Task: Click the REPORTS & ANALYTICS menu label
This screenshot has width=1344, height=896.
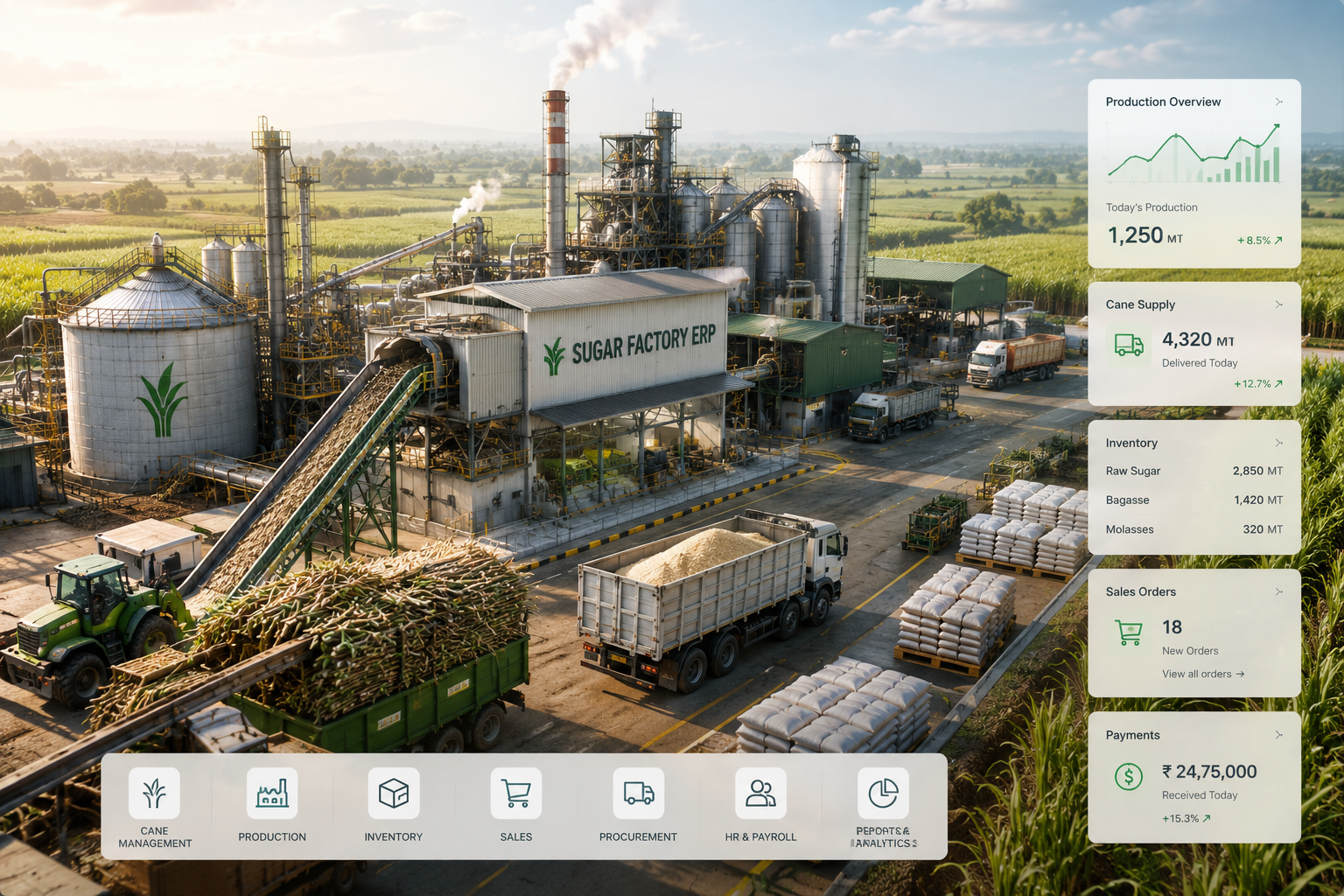Action: point(883,837)
